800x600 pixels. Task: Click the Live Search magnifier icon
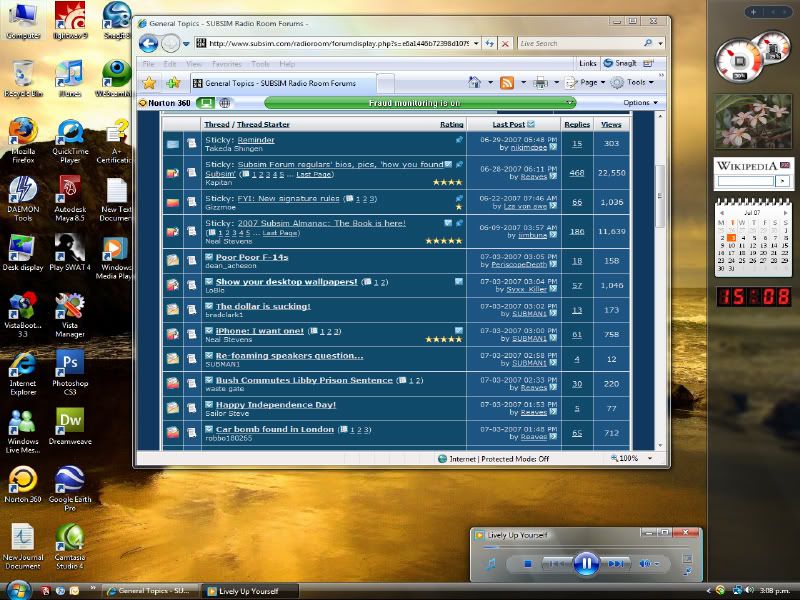pyautogui.click(x=648, y=43)
